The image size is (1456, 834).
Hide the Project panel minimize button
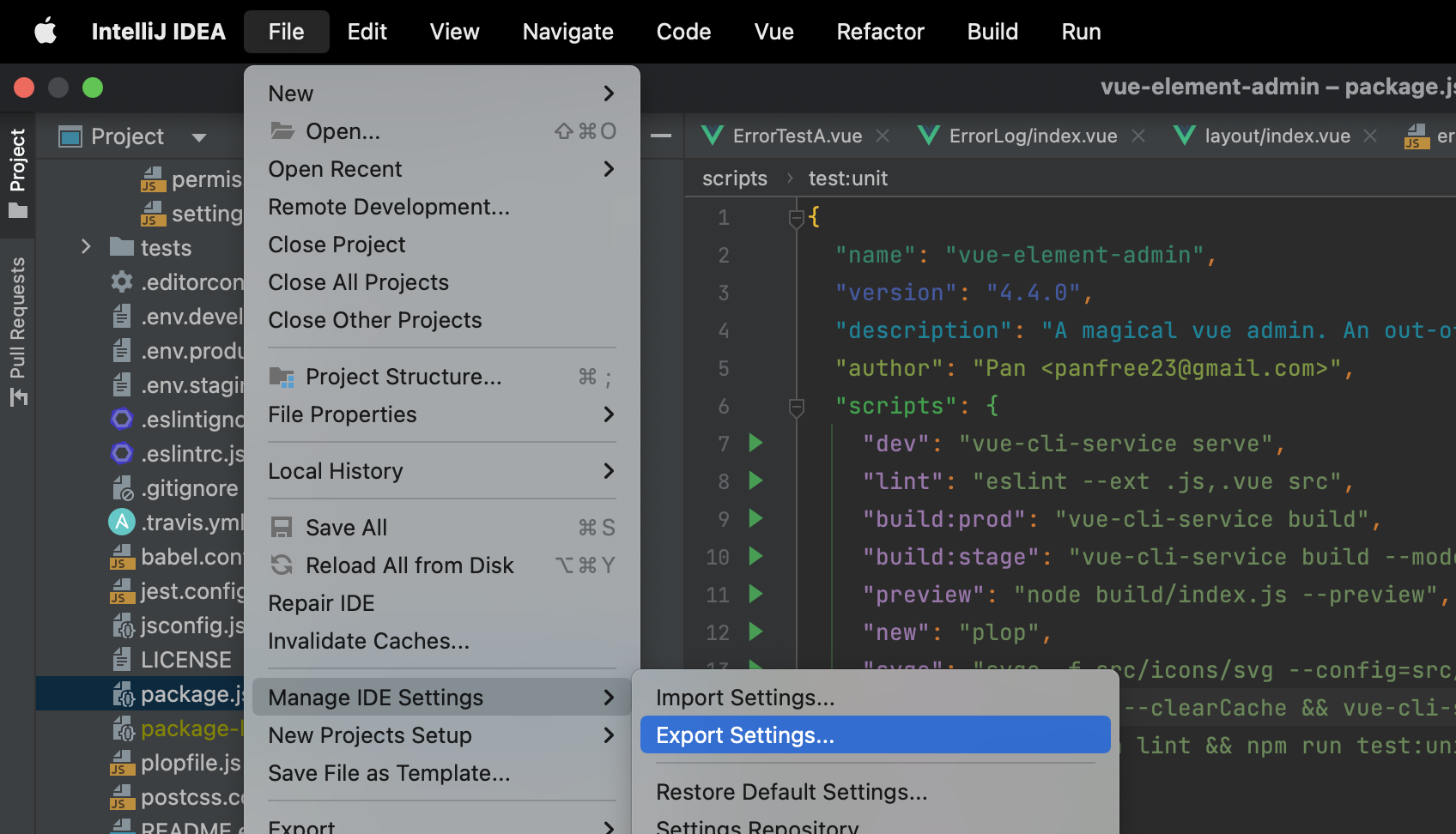661,136
